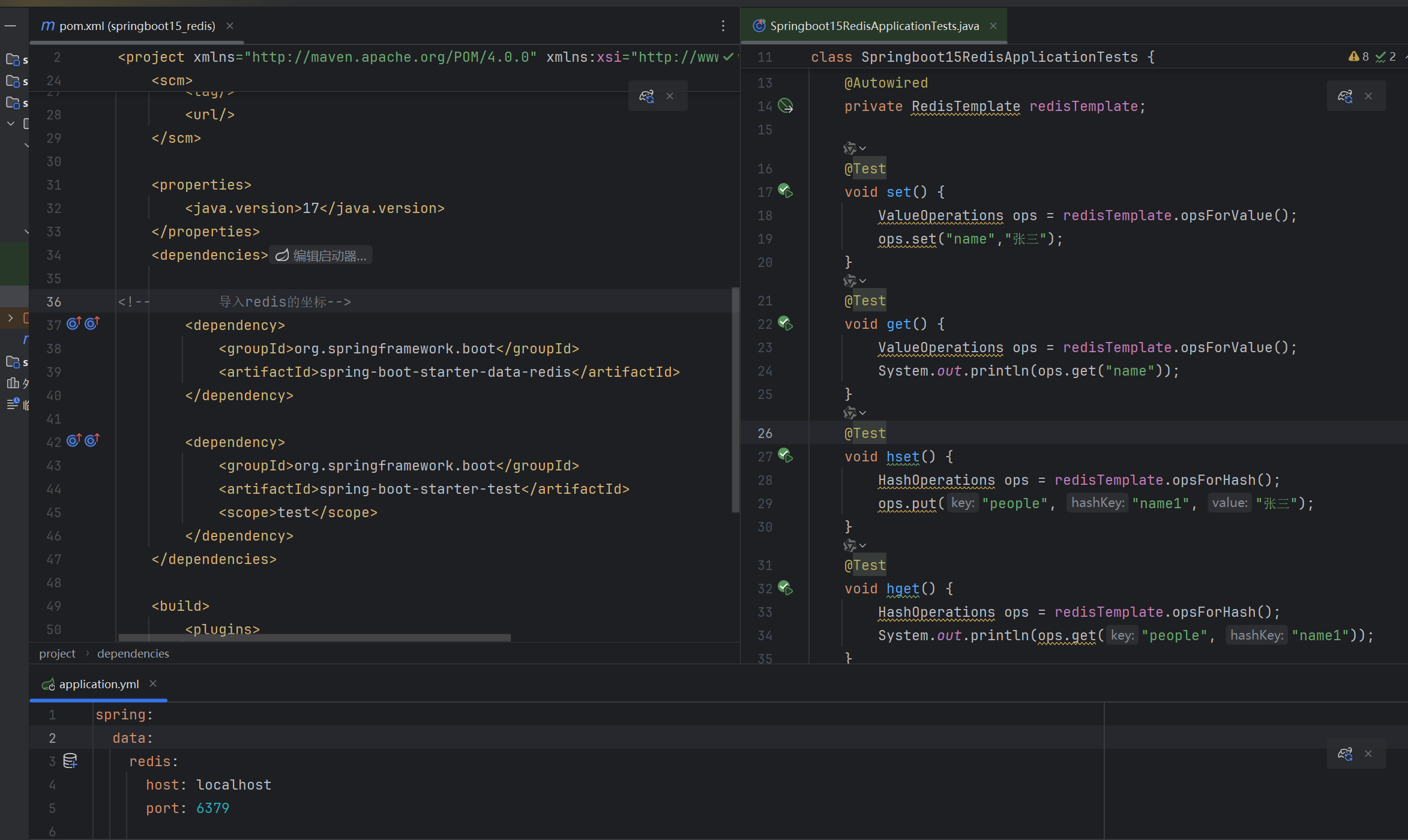This screenshot has height=840, width=1408.
Task: Click horizontal scrollbar of pom.xml editor
Action: click(314, 638)
